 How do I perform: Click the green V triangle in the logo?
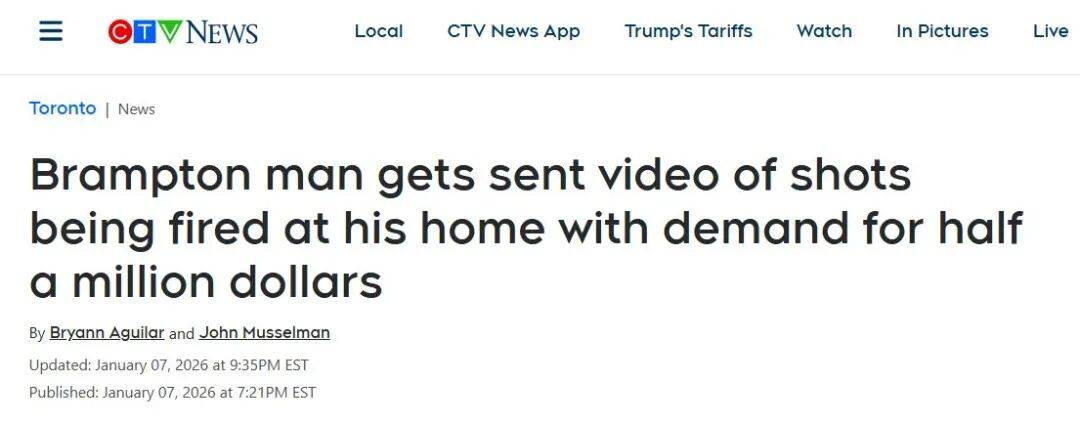tap(169, 32)
